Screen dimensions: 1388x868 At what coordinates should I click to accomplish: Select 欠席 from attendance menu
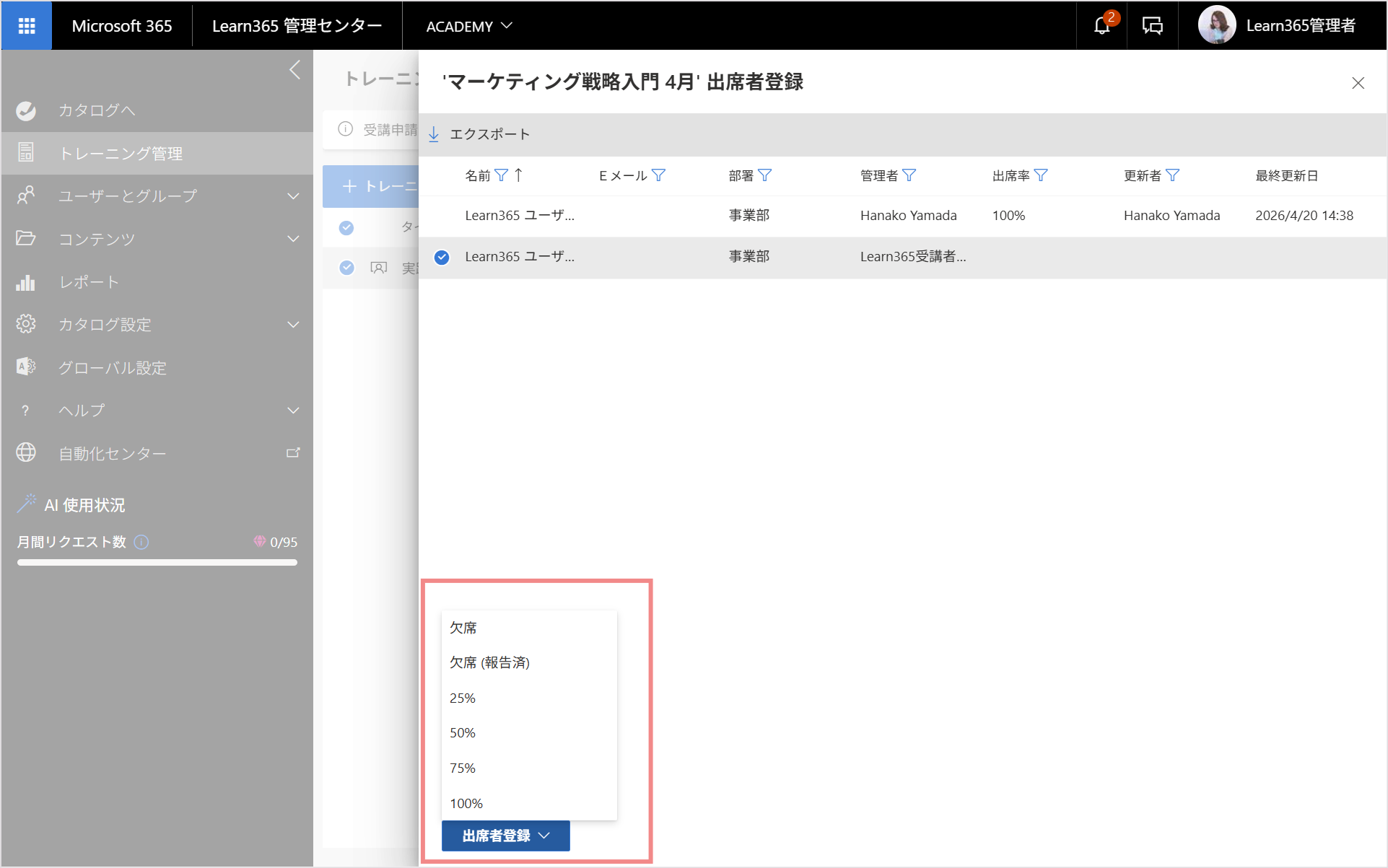(529, 628)
